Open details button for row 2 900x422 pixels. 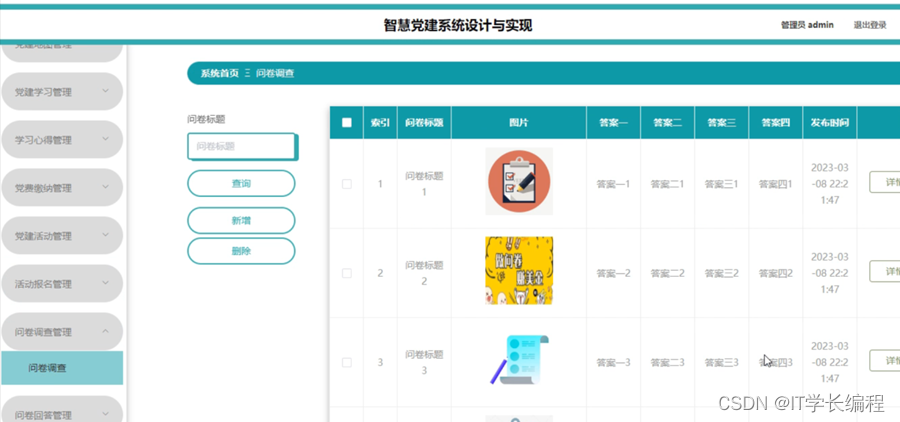885,271
